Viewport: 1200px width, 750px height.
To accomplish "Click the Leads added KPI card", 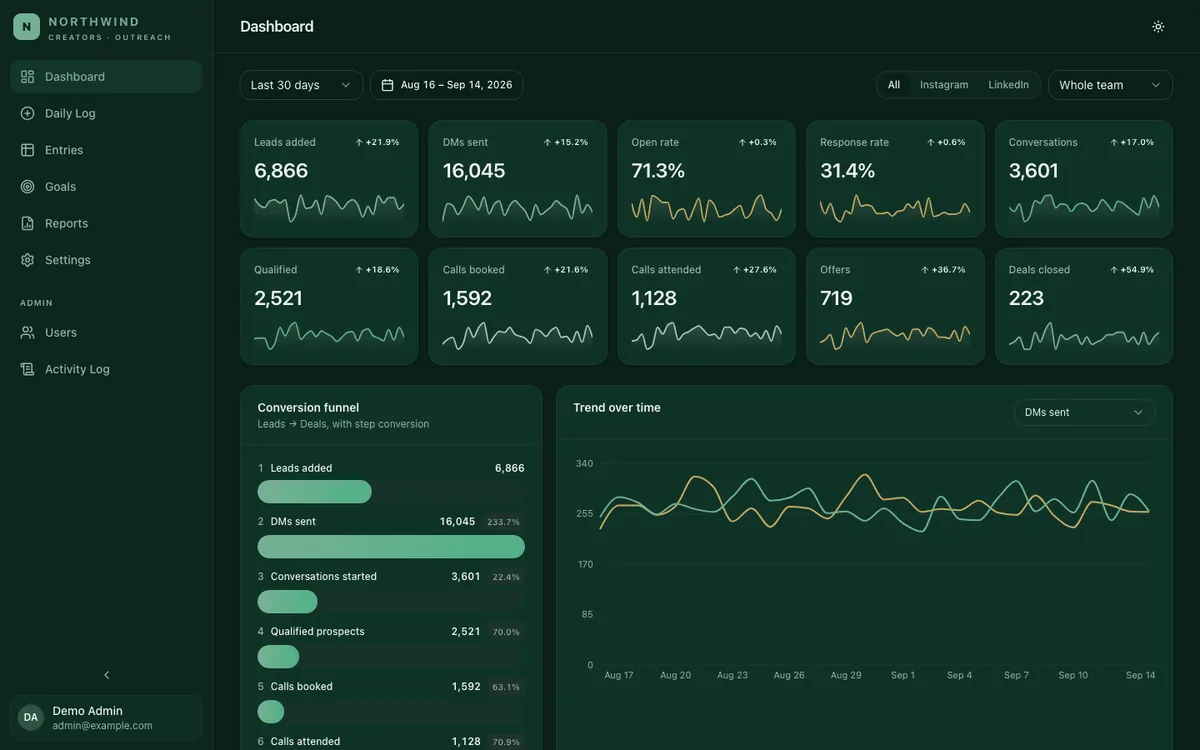I will [329, 179].
